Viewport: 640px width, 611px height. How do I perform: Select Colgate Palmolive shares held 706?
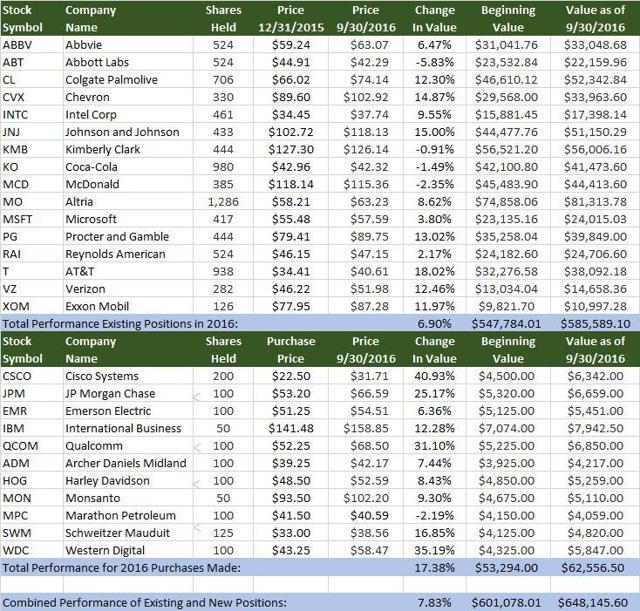[x=223, y=80]
